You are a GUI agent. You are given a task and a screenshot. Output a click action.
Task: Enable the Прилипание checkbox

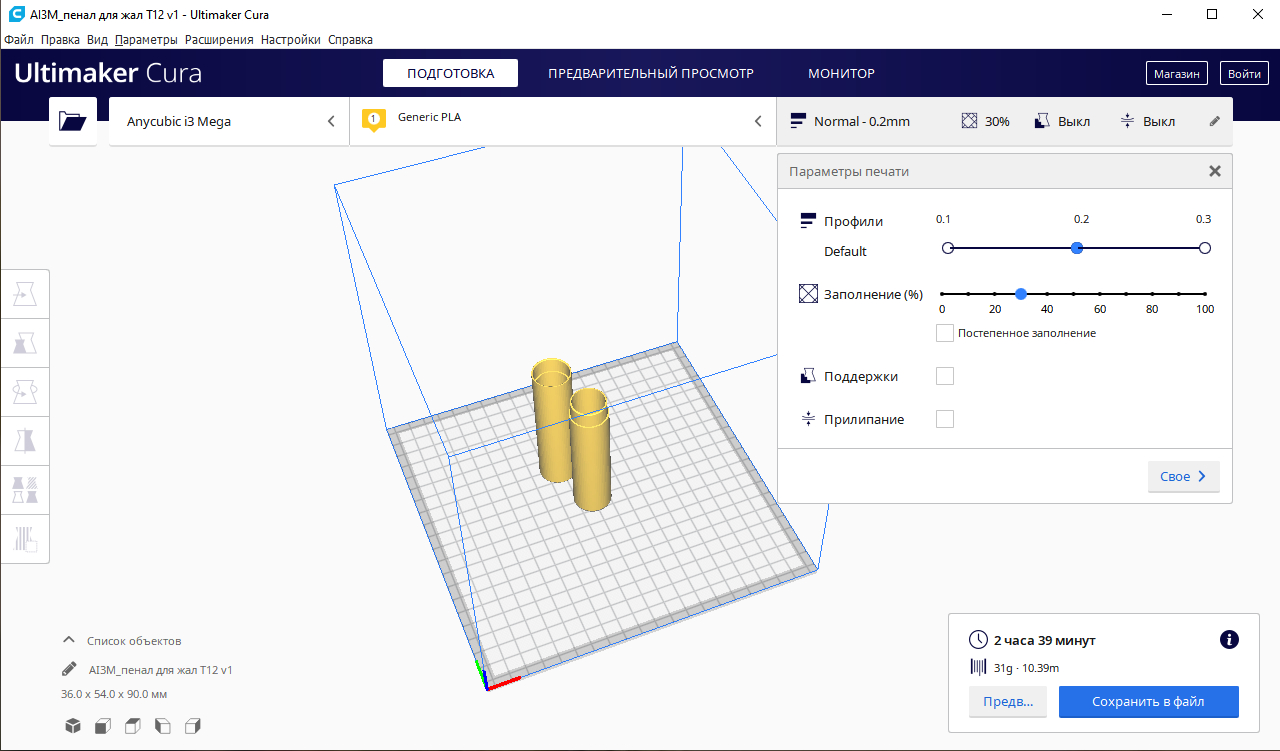click(945, 419)
